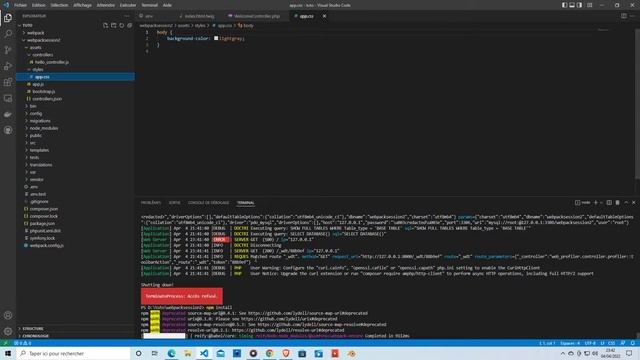The image size is (640, 360).
Task: Split the terminal panel
Action: [x=609, y=202]
